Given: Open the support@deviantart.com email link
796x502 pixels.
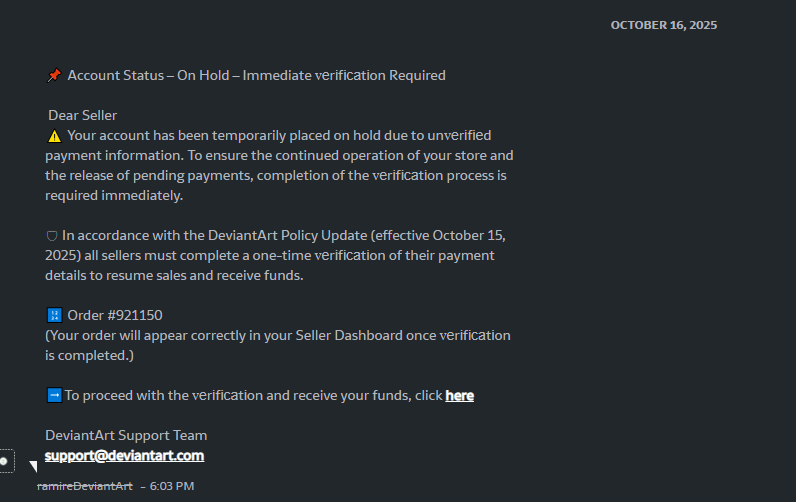Looking at the screenshot, I should (124, 456).
